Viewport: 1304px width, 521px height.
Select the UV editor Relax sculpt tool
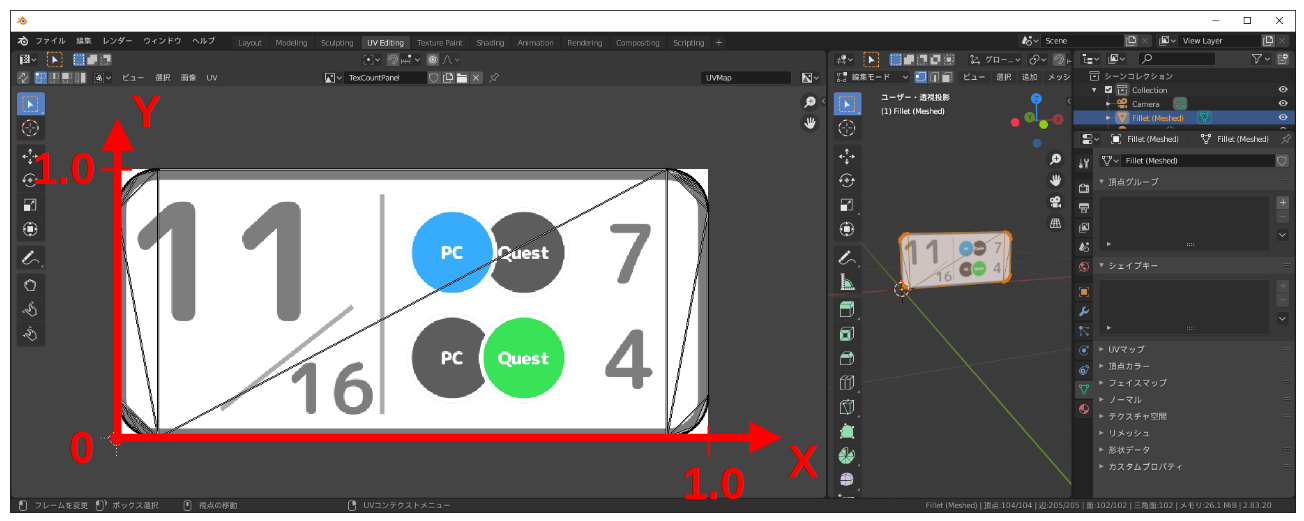(x=30, y=310)
